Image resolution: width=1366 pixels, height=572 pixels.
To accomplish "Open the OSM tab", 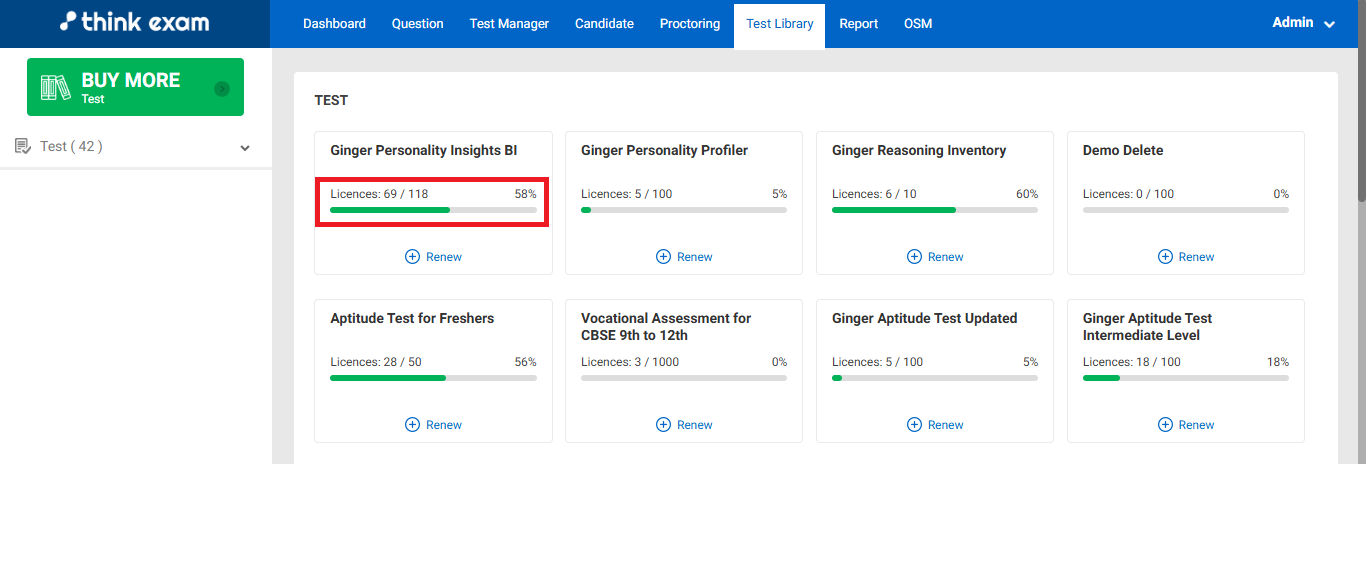I will [918, 24].
